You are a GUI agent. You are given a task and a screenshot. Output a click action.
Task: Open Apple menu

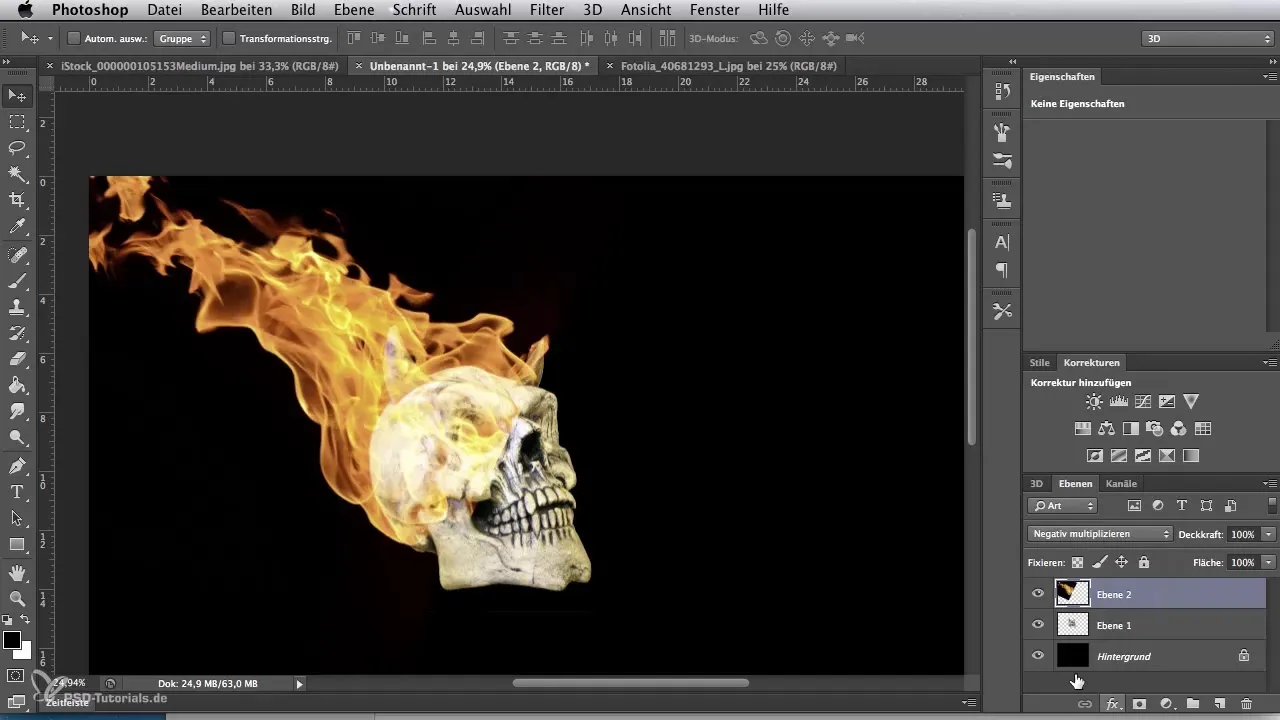pyautogui.click(x=24, y=10)
